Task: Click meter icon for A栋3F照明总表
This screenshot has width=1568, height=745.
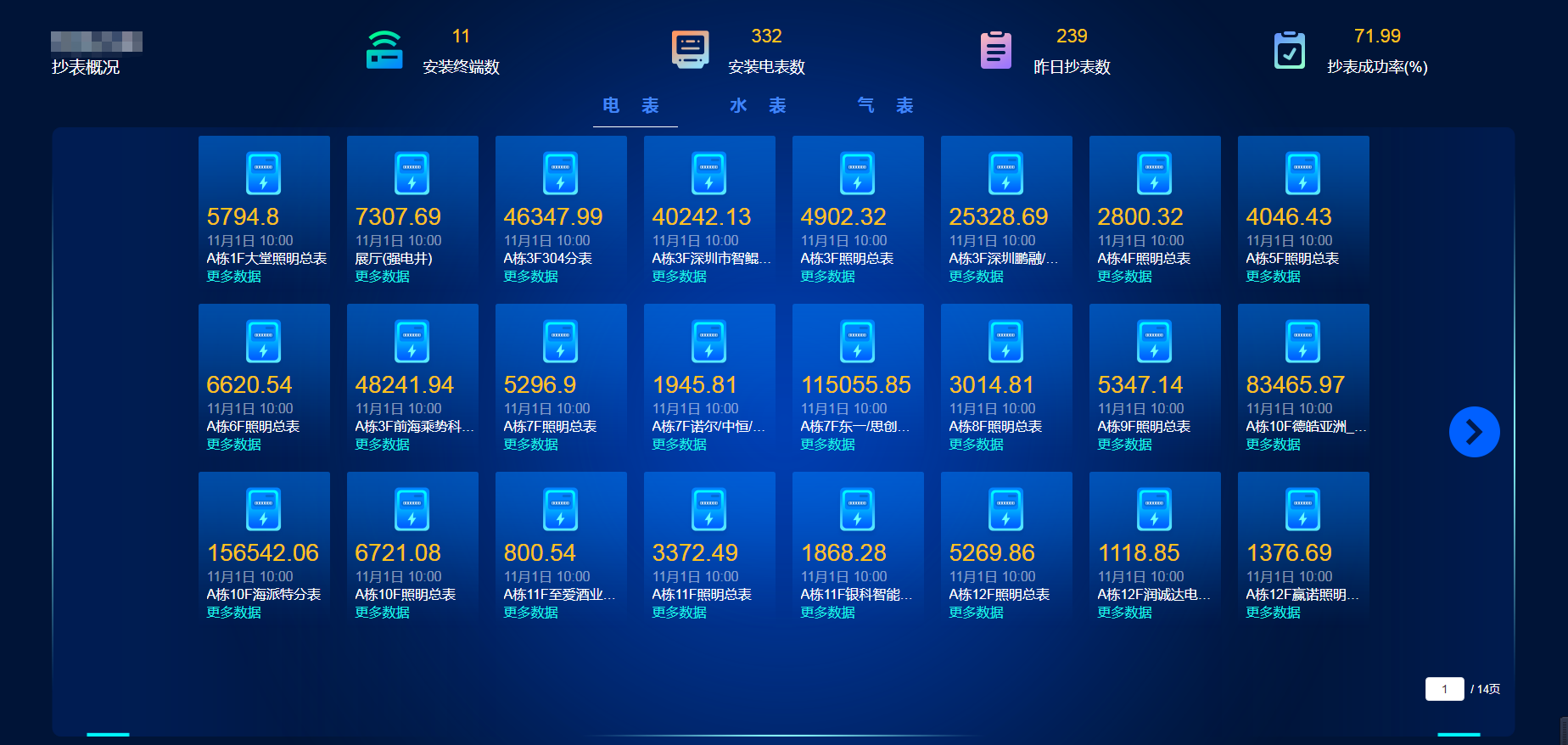Action: click(857, 174)
